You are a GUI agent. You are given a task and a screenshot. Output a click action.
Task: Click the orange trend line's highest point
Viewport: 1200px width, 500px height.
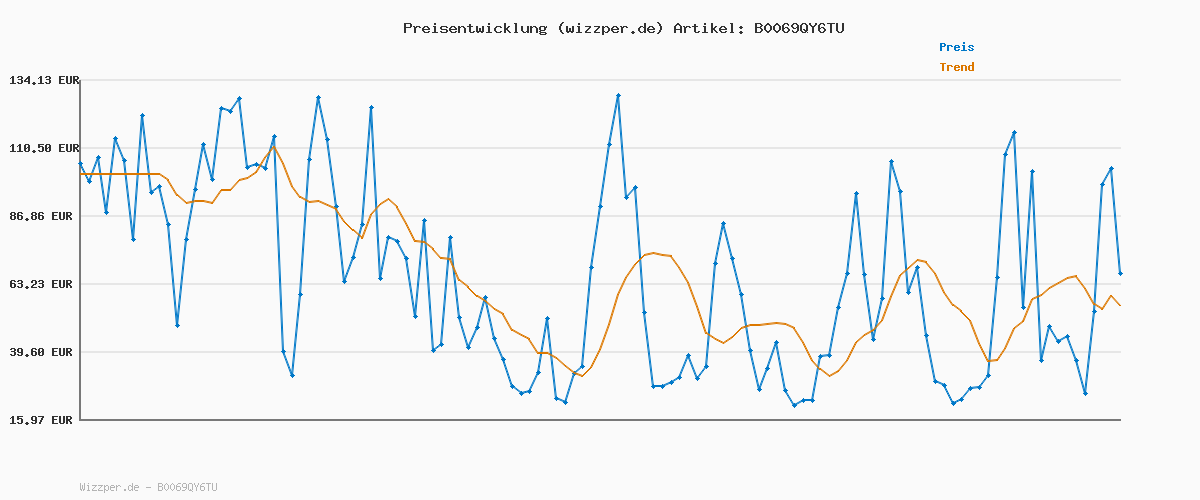pos(274,146)
